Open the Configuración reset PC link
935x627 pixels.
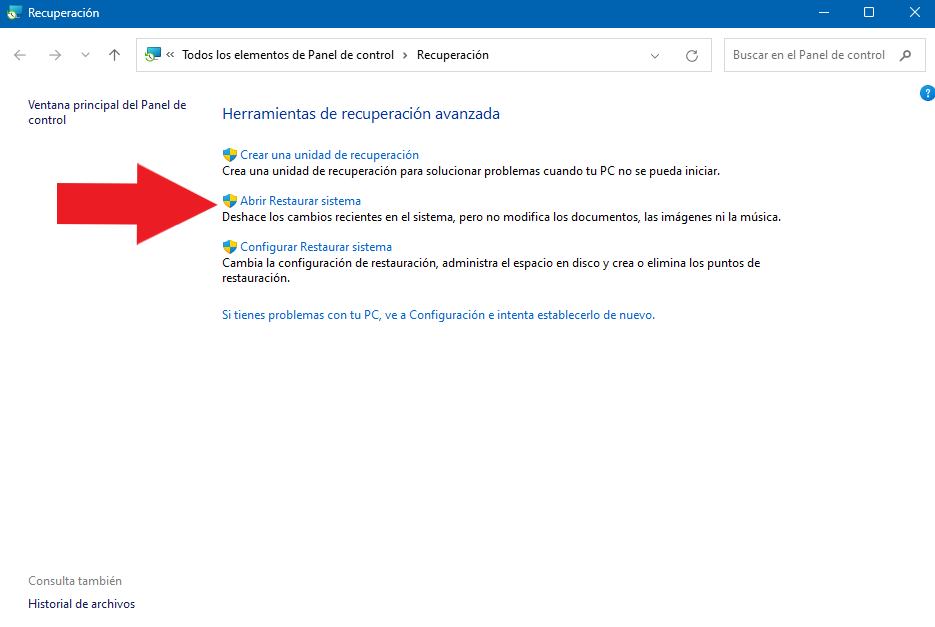[x=438, y=315]
